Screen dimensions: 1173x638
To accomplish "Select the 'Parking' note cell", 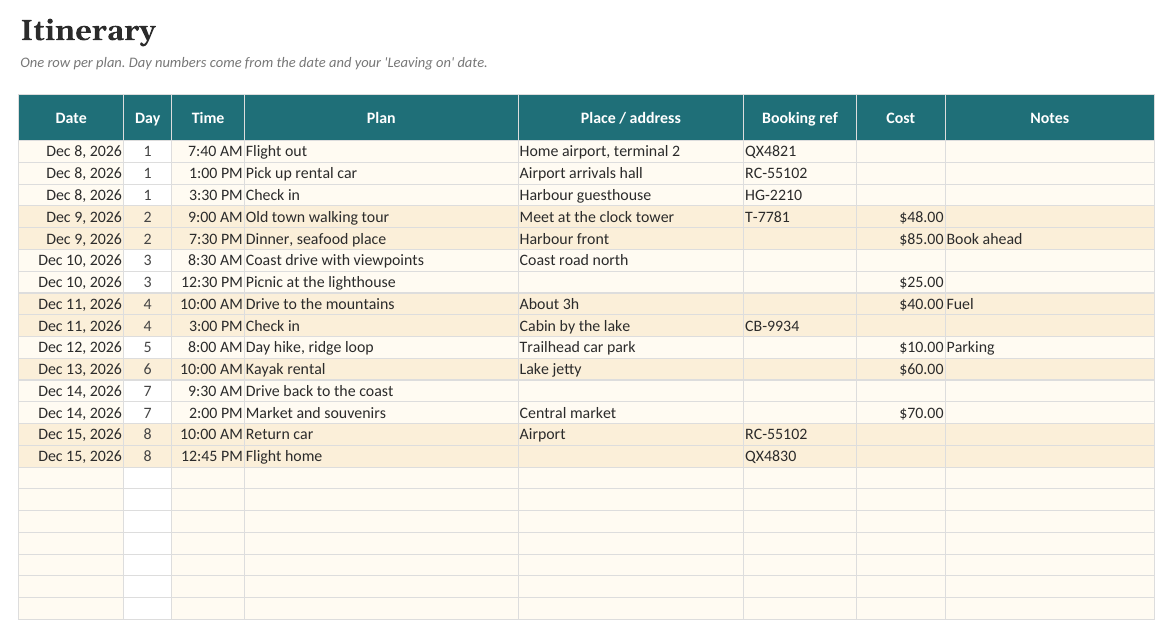I will click(1050, 347).
